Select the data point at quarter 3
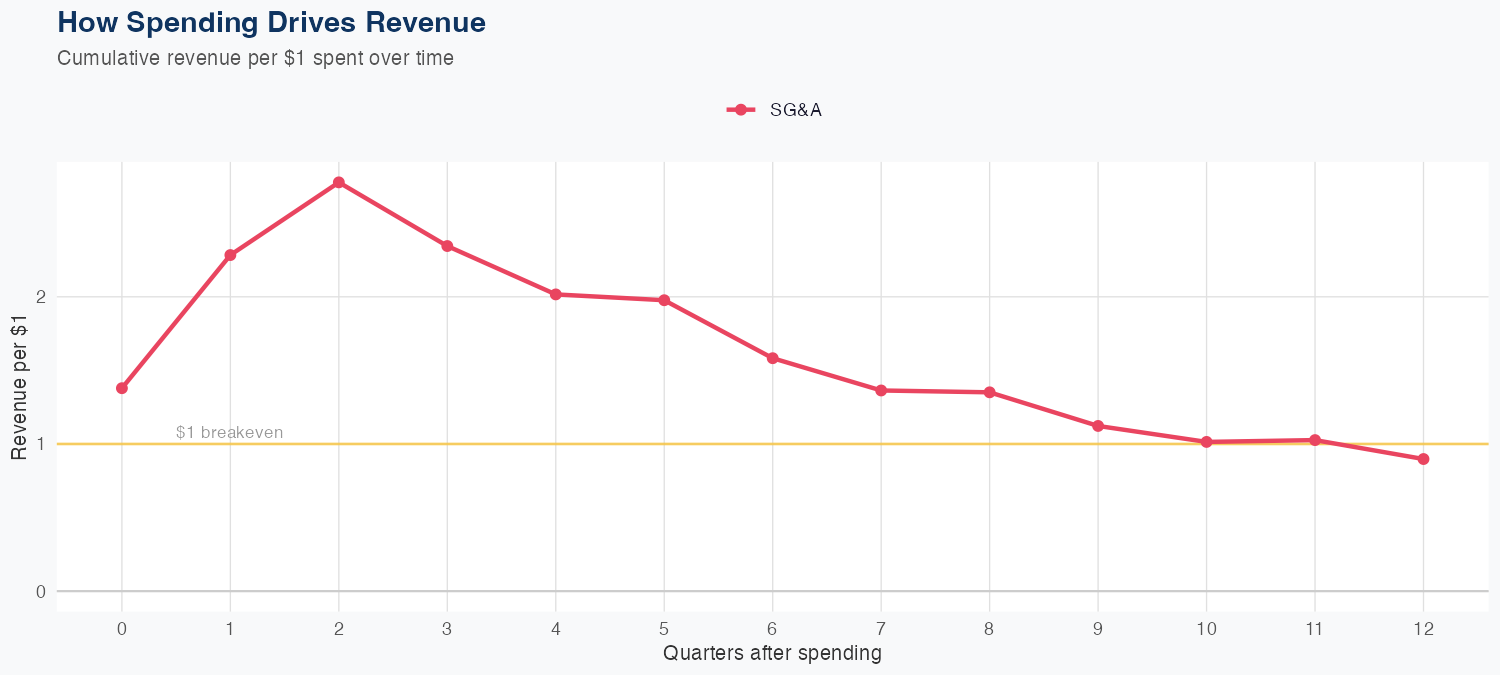Viewport: 1500px width, 675px height. (x=447, y=246)
